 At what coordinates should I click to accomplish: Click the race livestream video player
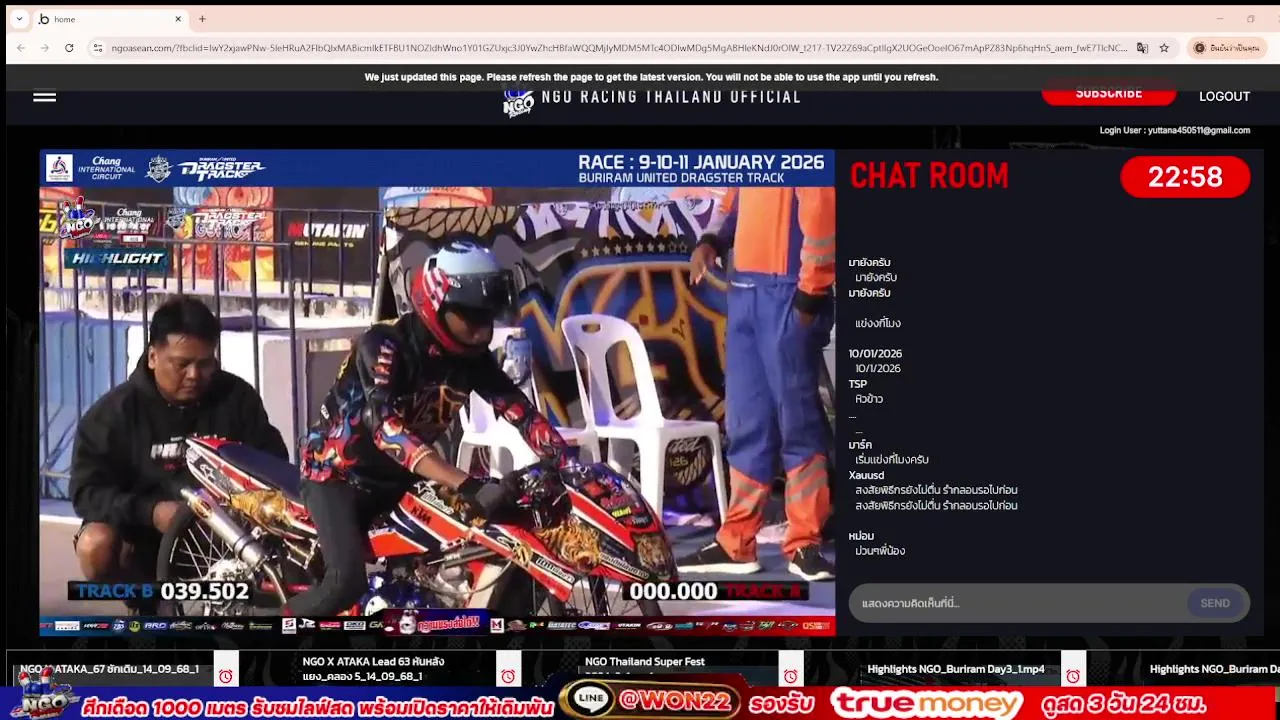pos(437,392)
